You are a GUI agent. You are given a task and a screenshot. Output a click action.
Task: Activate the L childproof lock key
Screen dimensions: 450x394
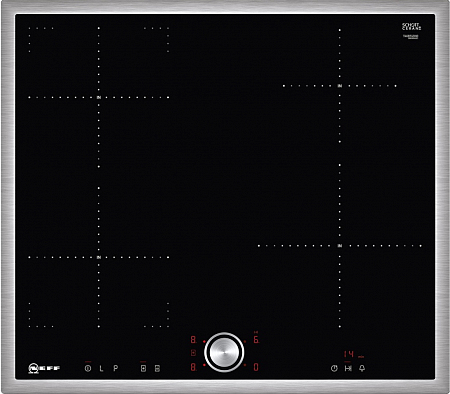101,368
